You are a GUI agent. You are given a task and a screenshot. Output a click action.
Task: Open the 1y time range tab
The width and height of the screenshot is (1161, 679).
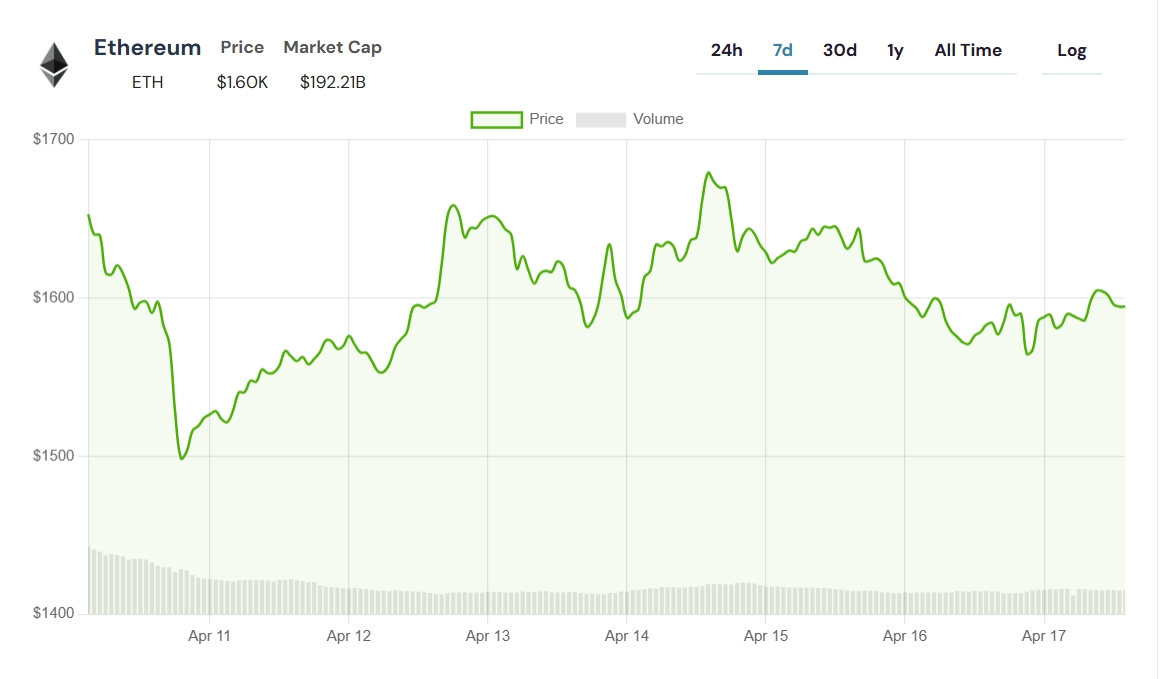tap(895, 50)
